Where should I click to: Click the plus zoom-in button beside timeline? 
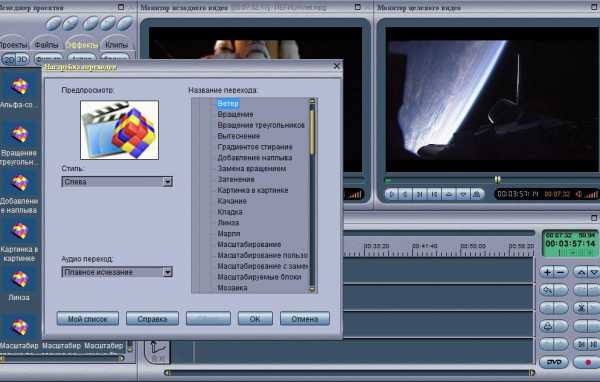547,272
